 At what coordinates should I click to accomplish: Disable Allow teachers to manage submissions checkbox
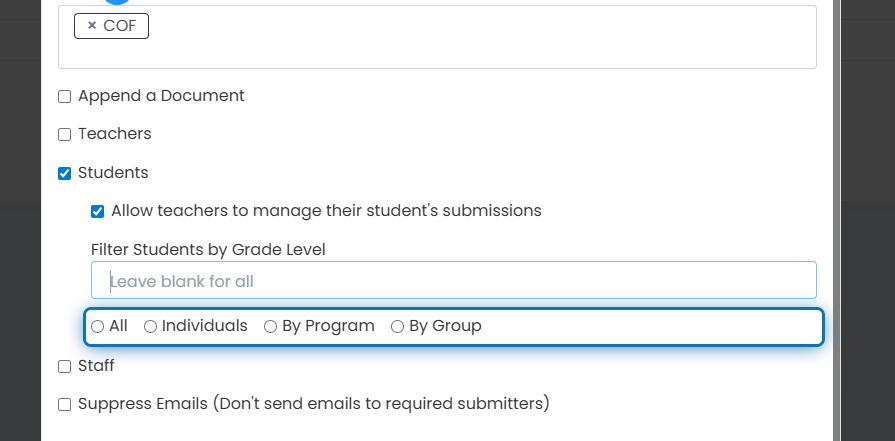tap(98, 212)
